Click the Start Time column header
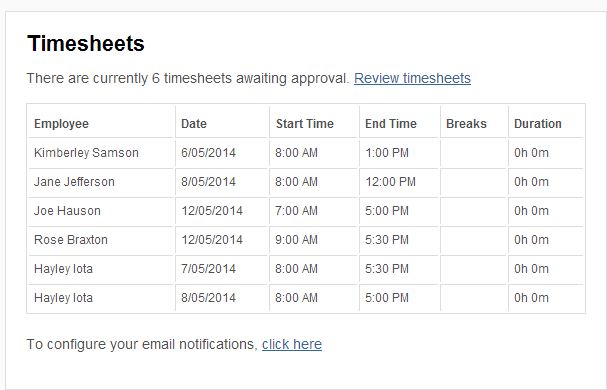607x390 pixels. point(314,124)
